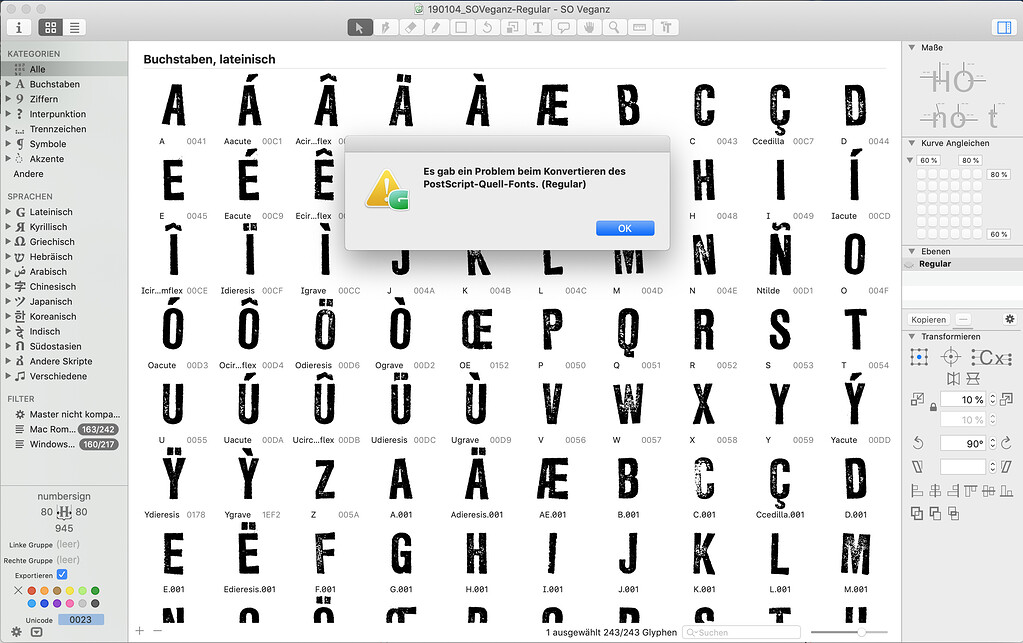Image resolution: width=1023 pixels, height=643 pixels.
Task: Align selection to horizontal centers
Action: 935,491
